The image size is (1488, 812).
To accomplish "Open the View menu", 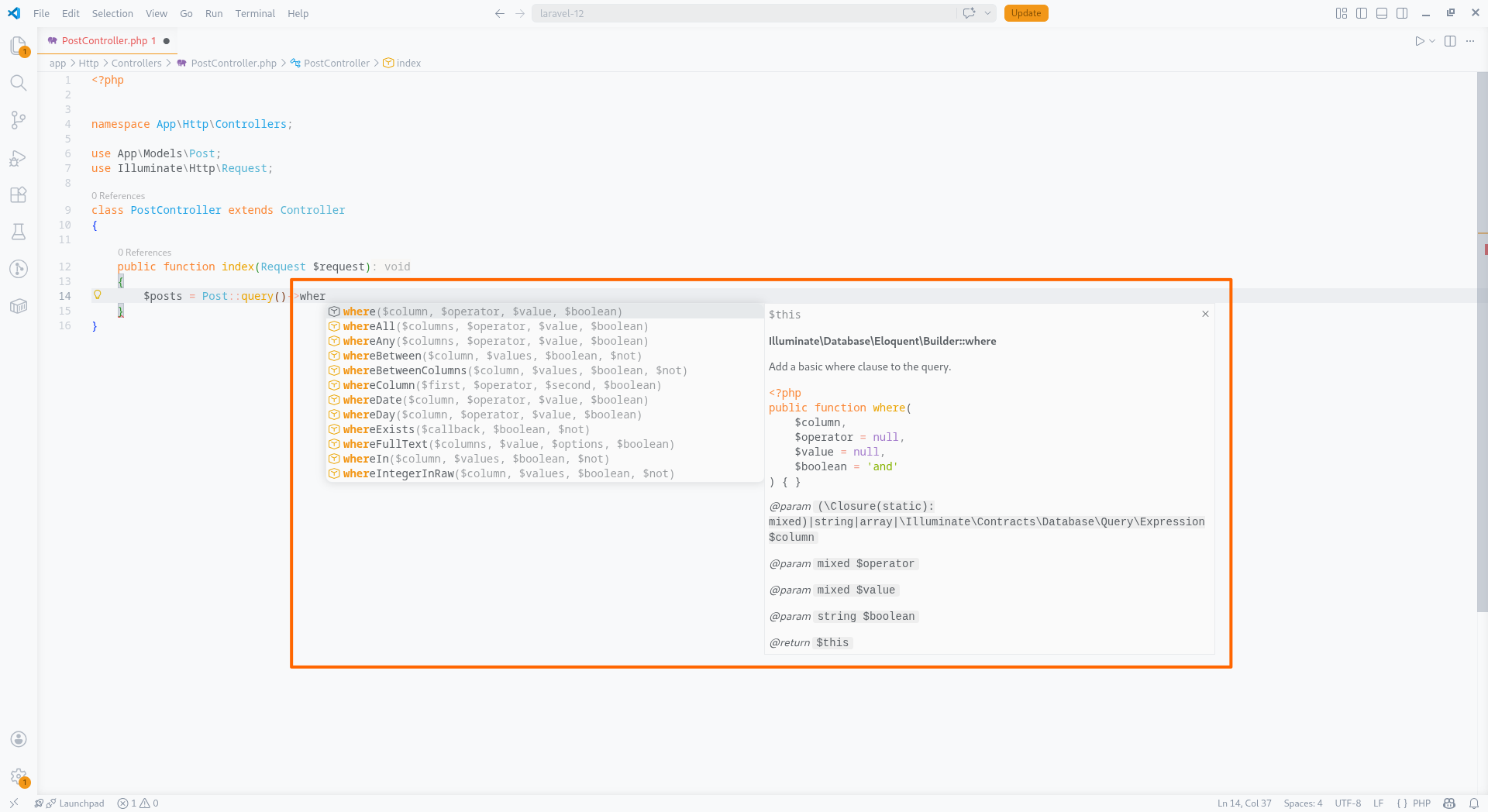I will 157,13.
